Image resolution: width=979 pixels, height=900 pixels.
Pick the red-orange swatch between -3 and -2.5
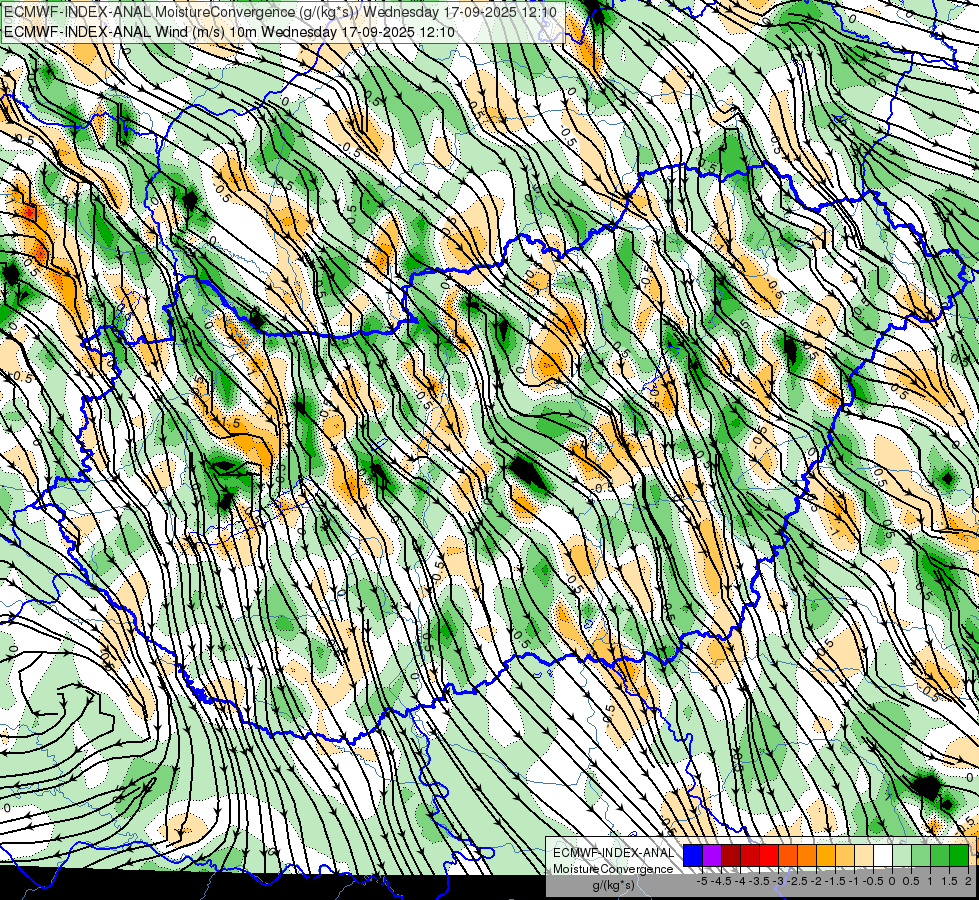tap(788, 856)
